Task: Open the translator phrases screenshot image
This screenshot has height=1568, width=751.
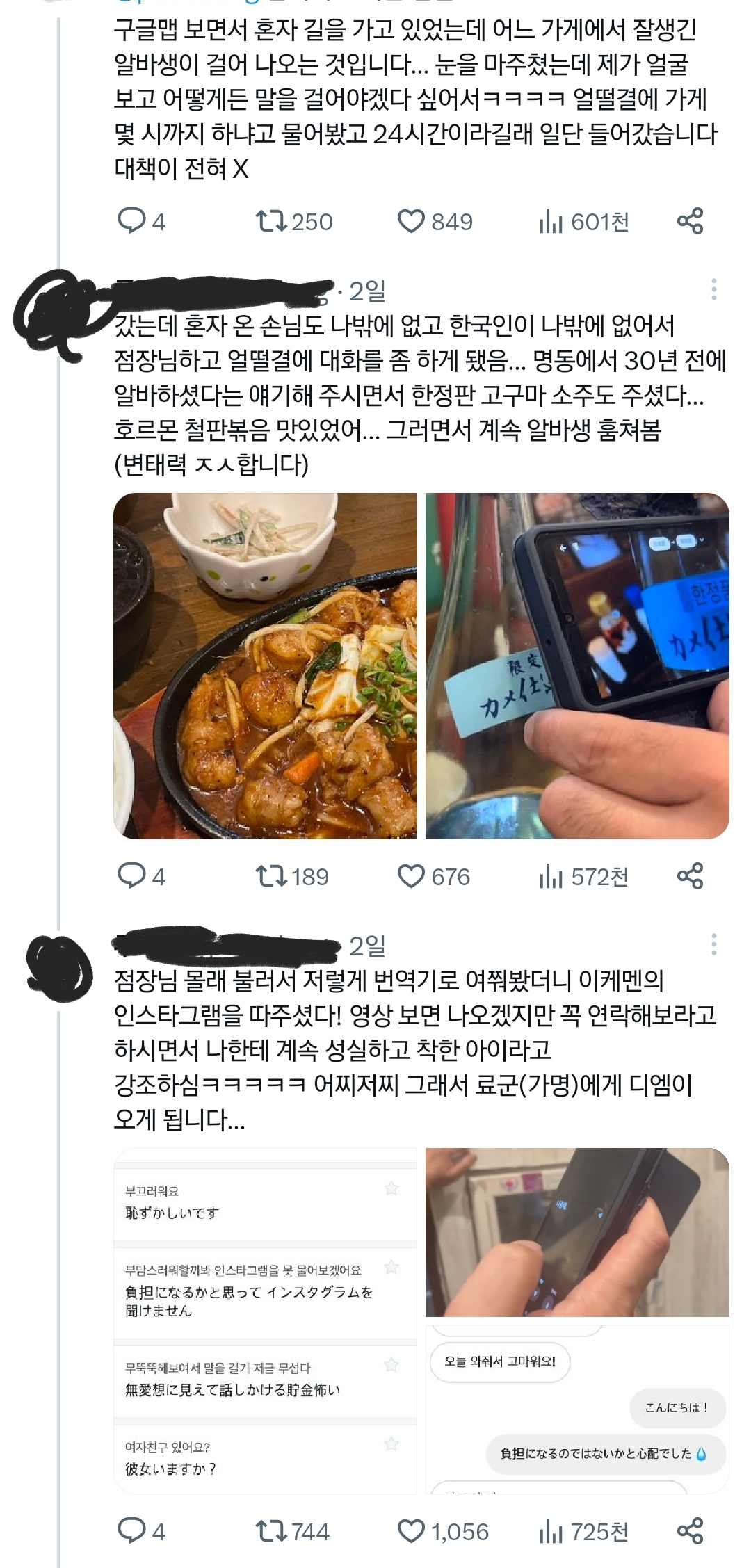Action: click(265, 1320)
